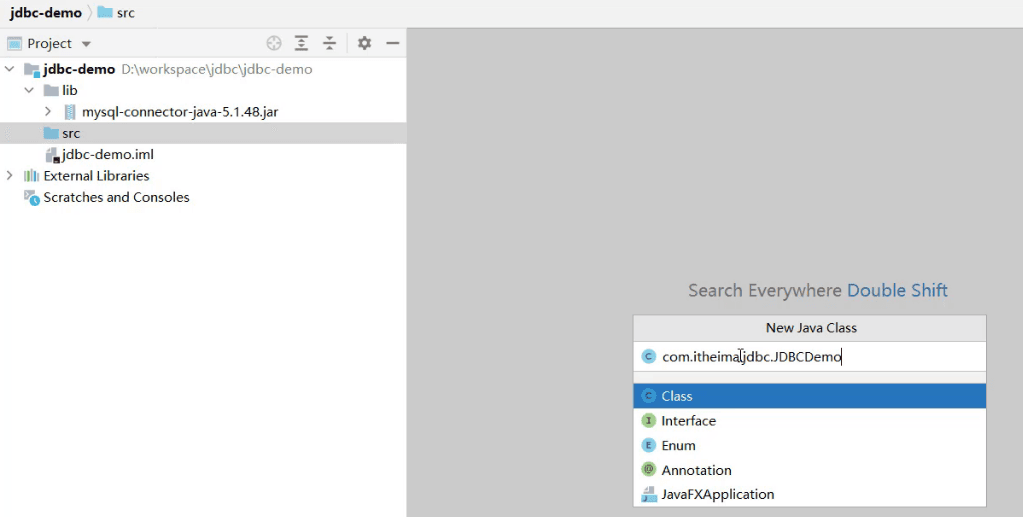Open the Project view dropdown
The width and height of the screenshot is (1023, 517).
point(86,44)
